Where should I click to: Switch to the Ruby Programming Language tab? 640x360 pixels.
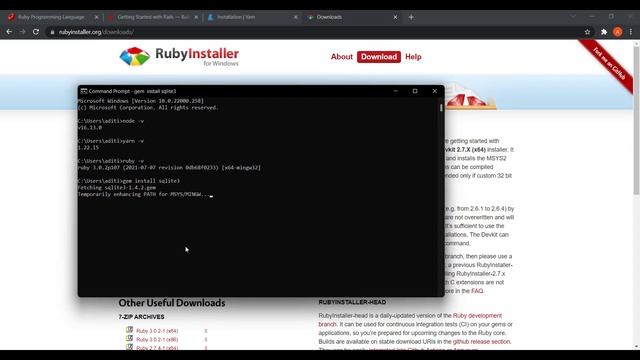(51, 17)
